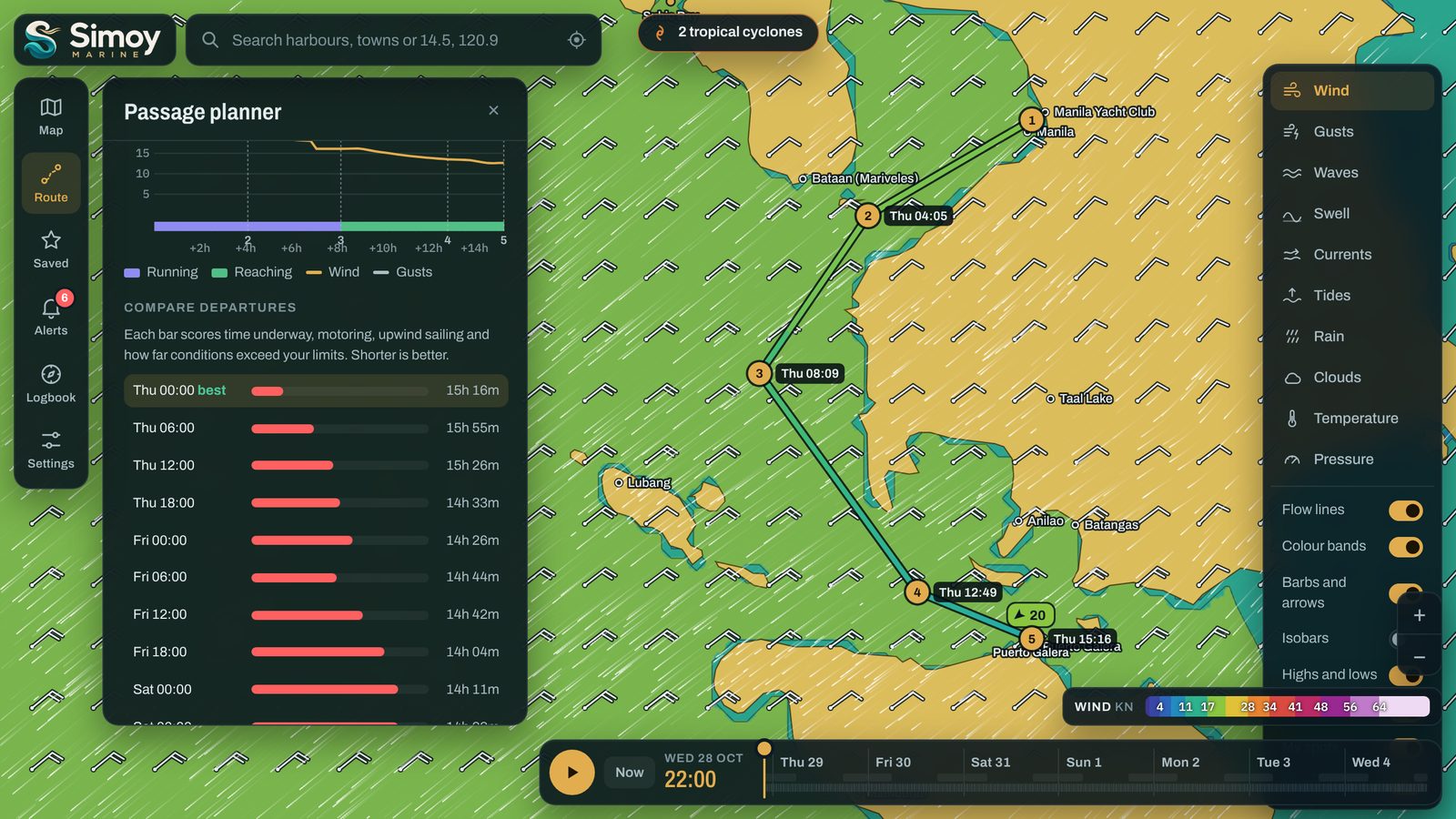Select the Wind layer
This screenshot has height=819, width=1456.
coord(1351,90)
